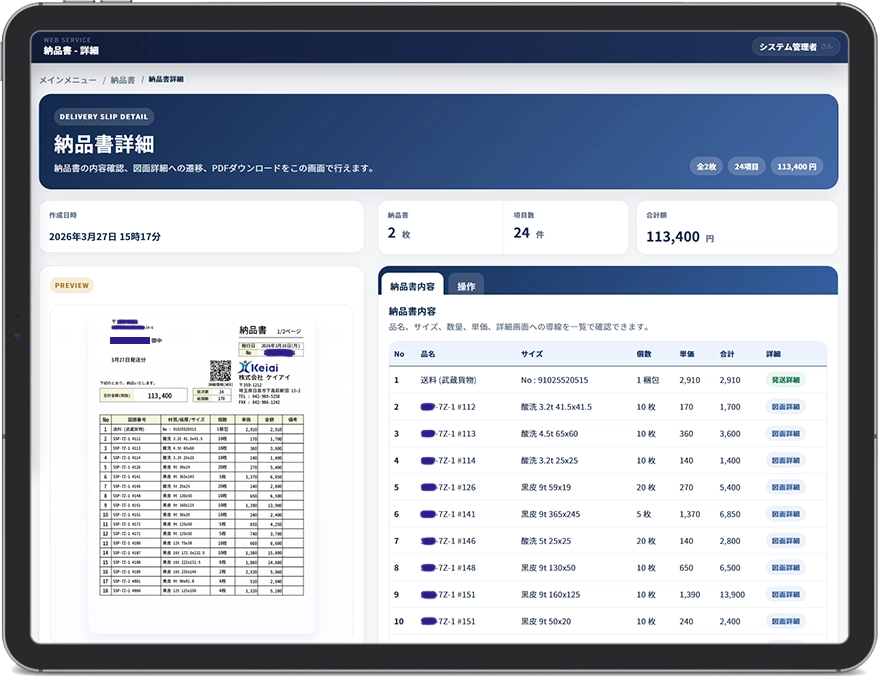
Task: Click the delivery slip preview thumbnail
Action: 202,473
